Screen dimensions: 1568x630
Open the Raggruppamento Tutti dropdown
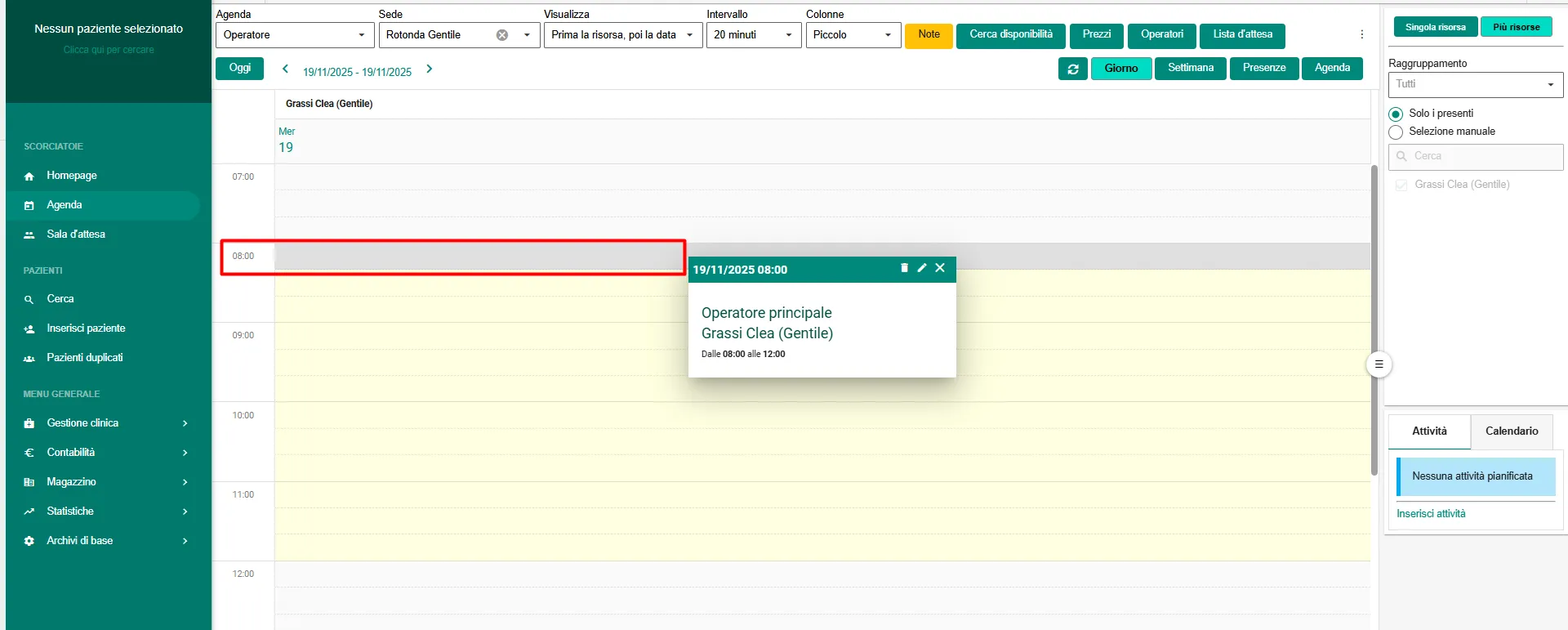tap(1475, 84)
